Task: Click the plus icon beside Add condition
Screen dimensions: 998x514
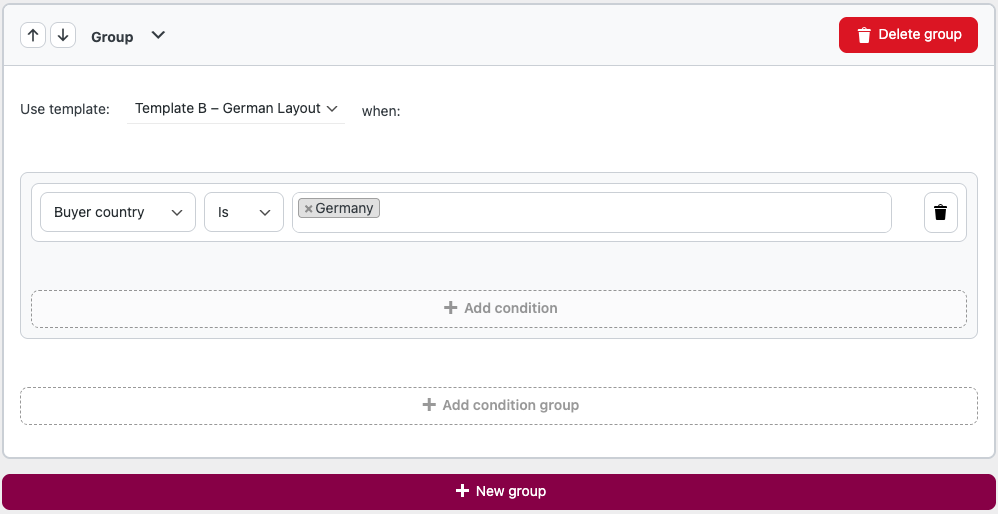Action: [450, 308]
